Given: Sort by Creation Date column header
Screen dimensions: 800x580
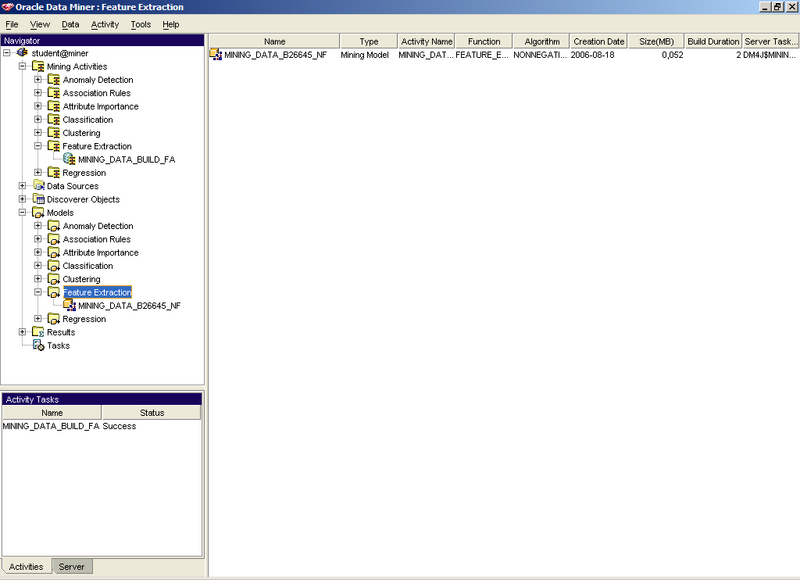Looking at the screenshot, I should click(598, 41).
